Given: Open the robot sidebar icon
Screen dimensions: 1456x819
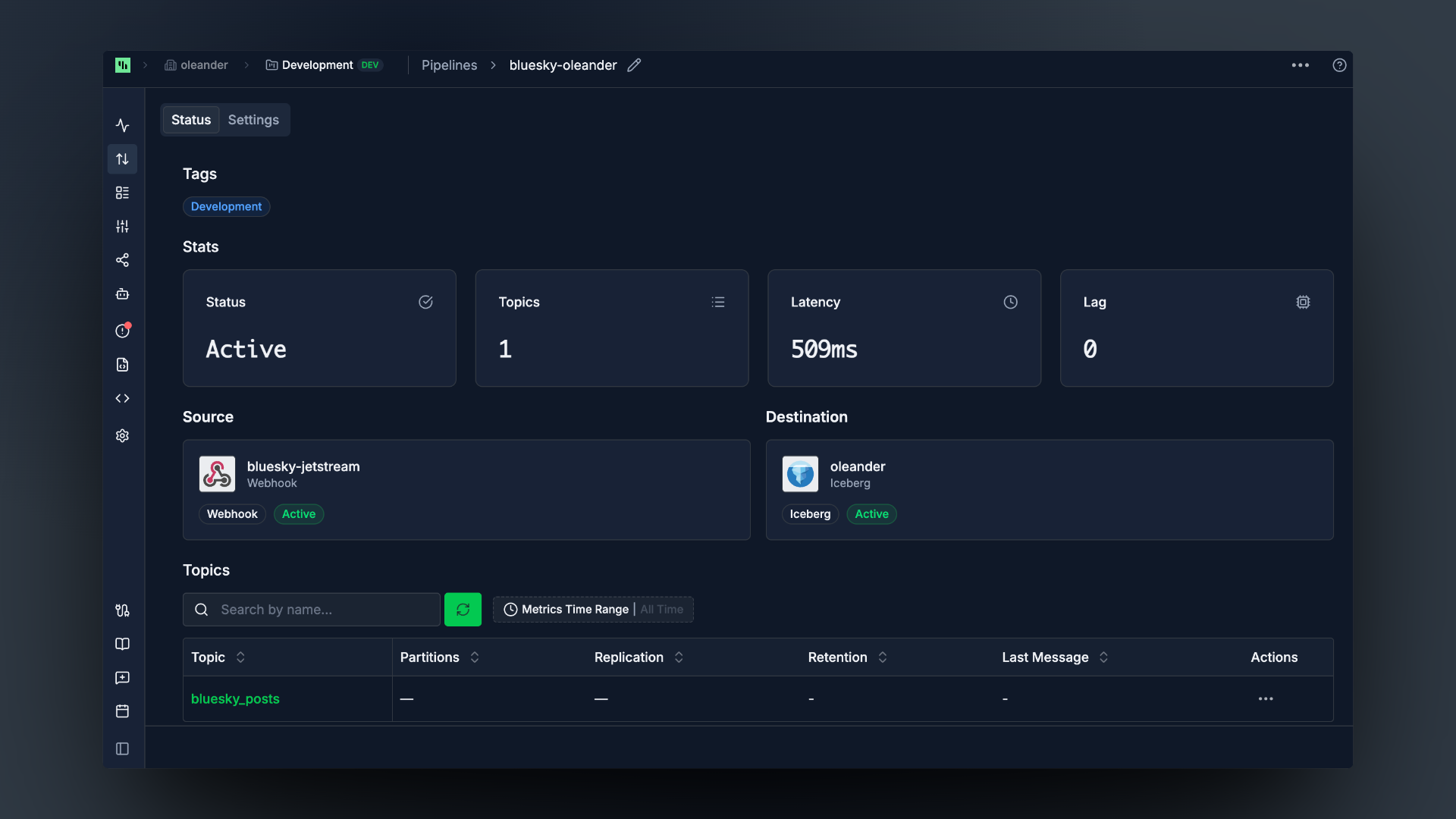Looking at the screenshot, I should click(122, 293).
